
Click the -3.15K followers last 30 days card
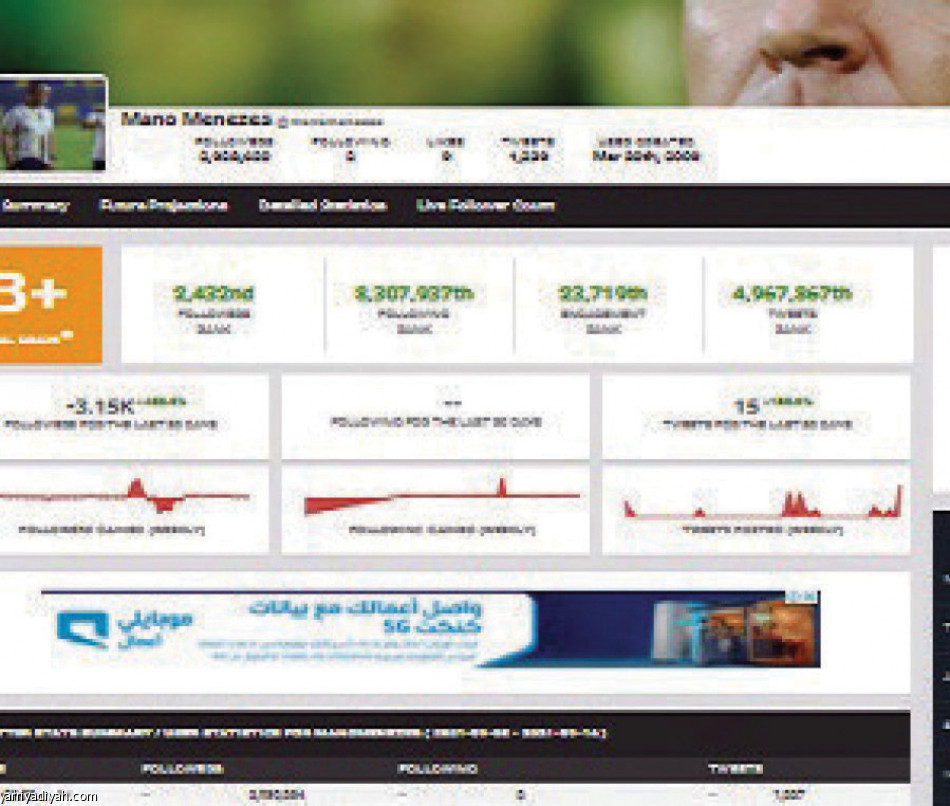click(134, 417)
